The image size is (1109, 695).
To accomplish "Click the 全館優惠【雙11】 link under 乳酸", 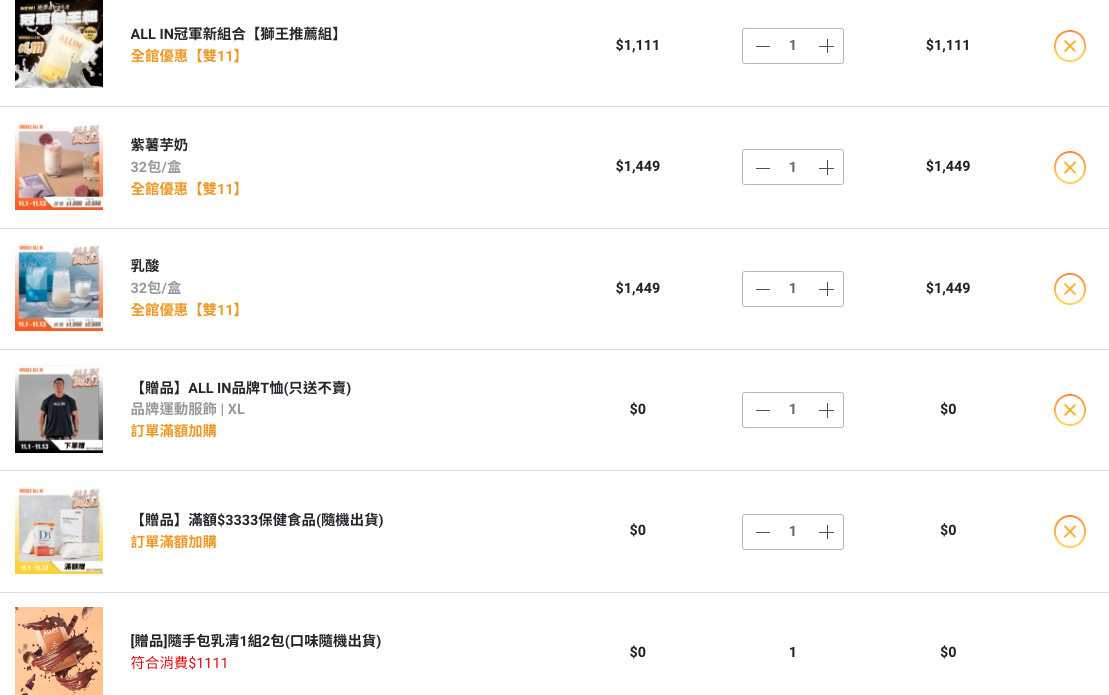I will pyautogui.click(x=187, y=310).
